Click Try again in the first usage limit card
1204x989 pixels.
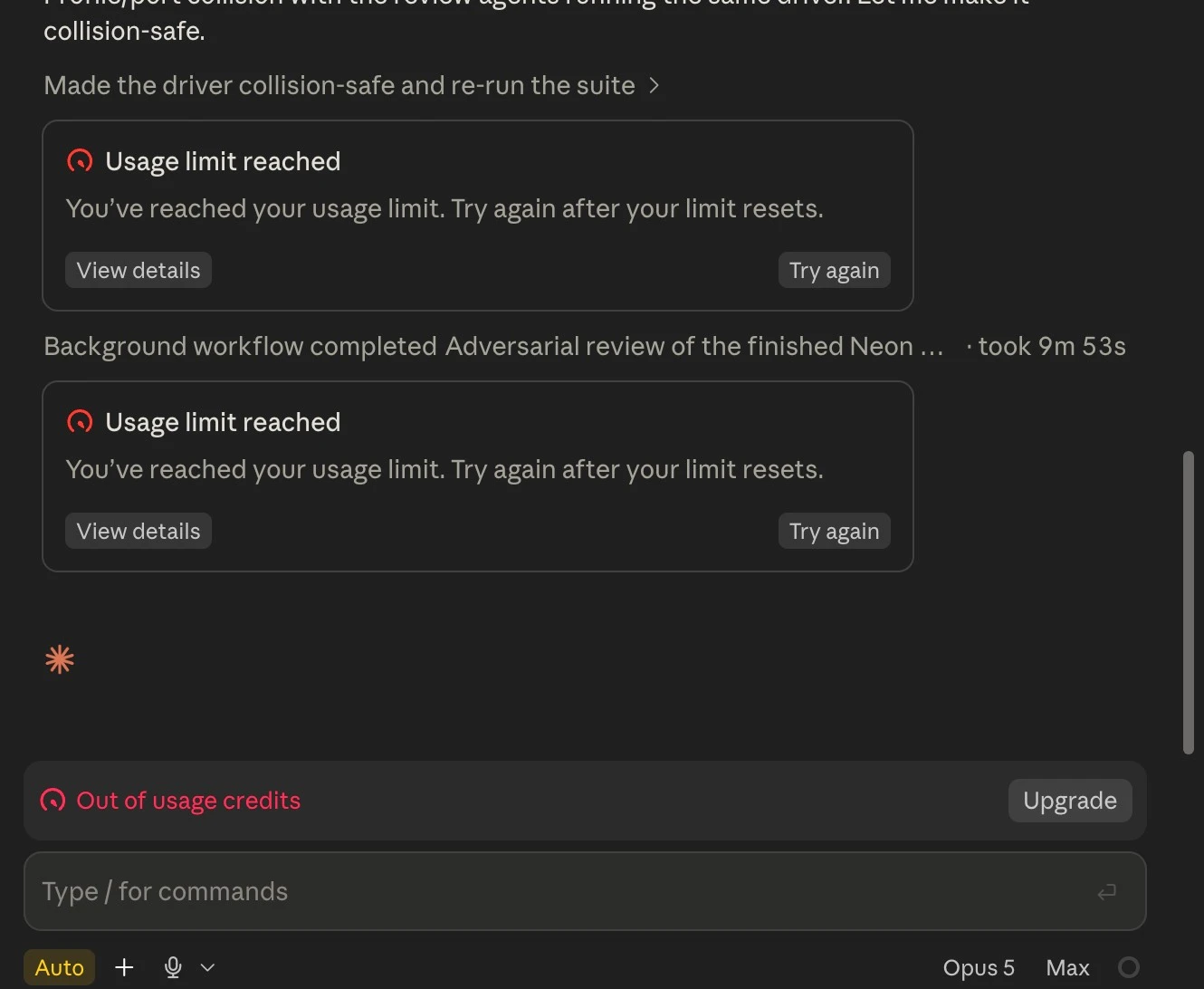pyautogui.click(x=834, y=270)
